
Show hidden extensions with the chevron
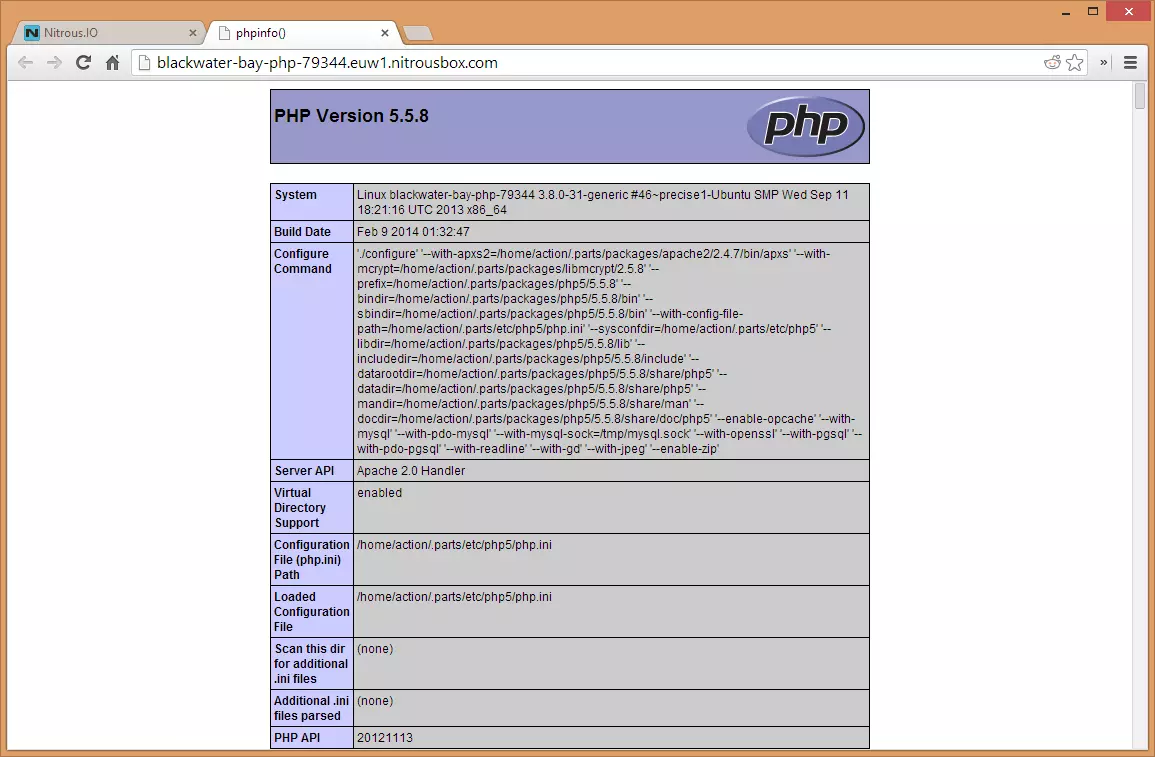coord(1103,63)
